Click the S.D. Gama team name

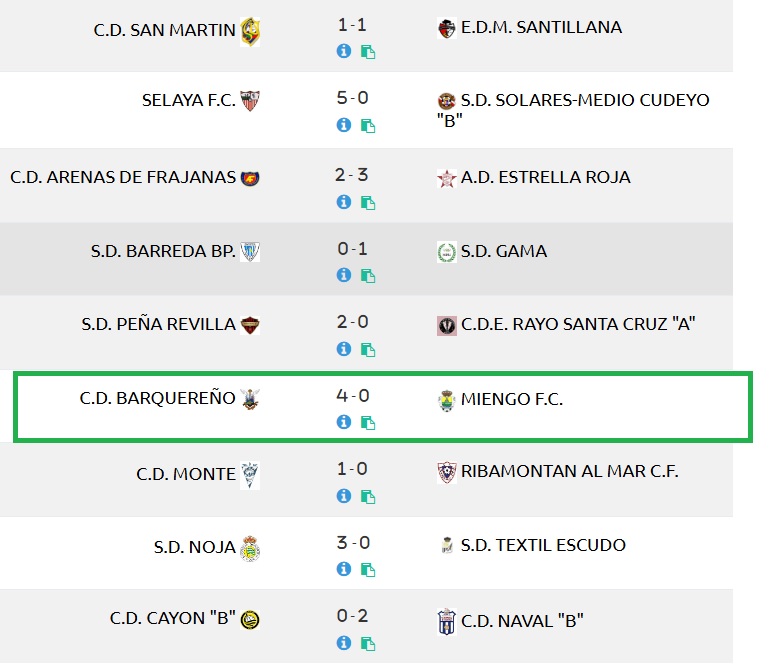pos(504,251)
